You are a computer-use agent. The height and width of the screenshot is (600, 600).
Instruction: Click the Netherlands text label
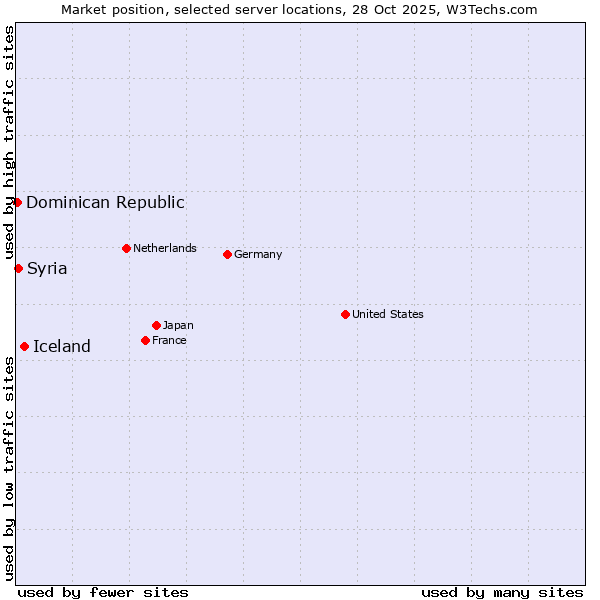click(164, 248)
